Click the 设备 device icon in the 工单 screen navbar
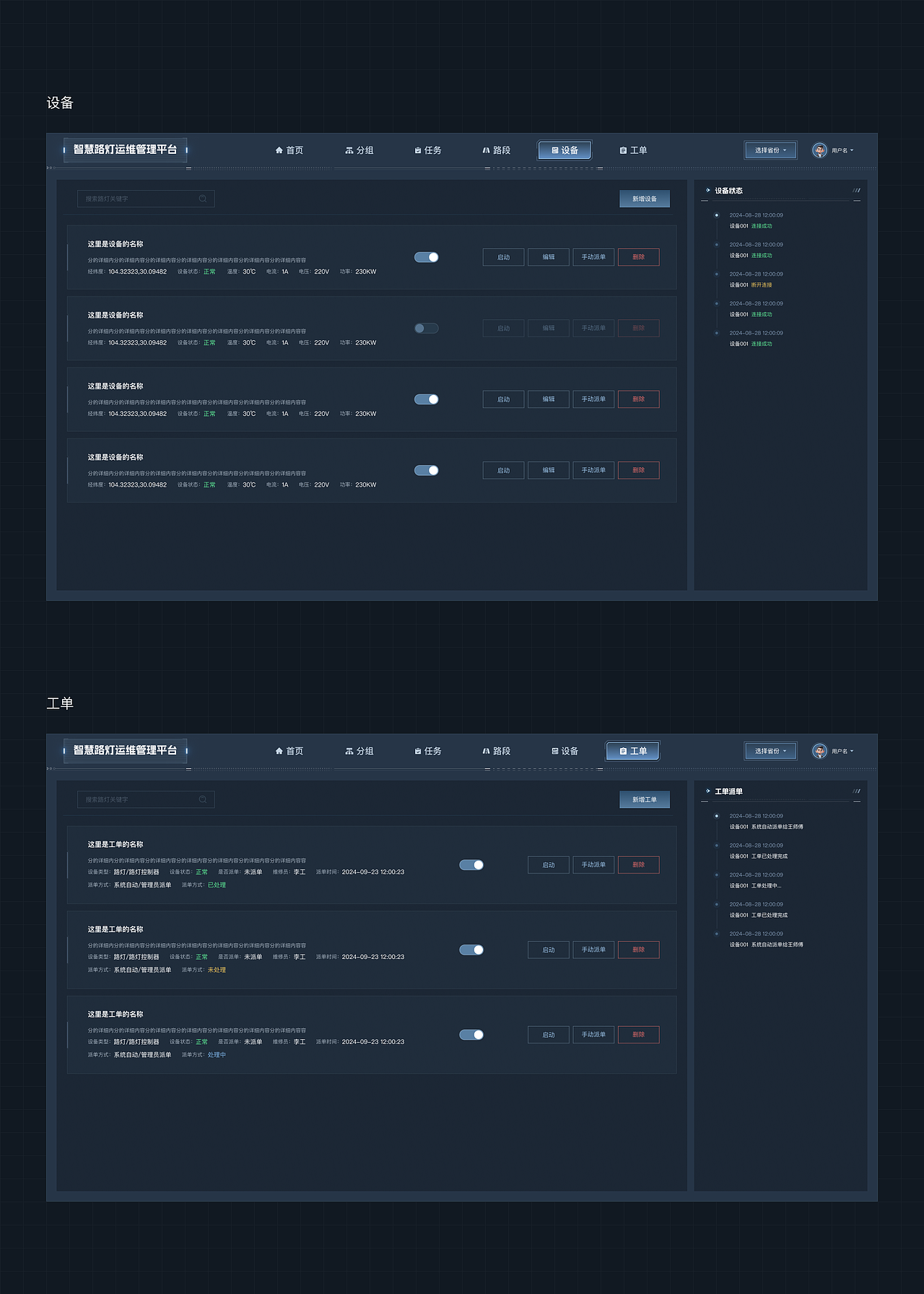The image size is (924, 1294). (x=555, y=751)
